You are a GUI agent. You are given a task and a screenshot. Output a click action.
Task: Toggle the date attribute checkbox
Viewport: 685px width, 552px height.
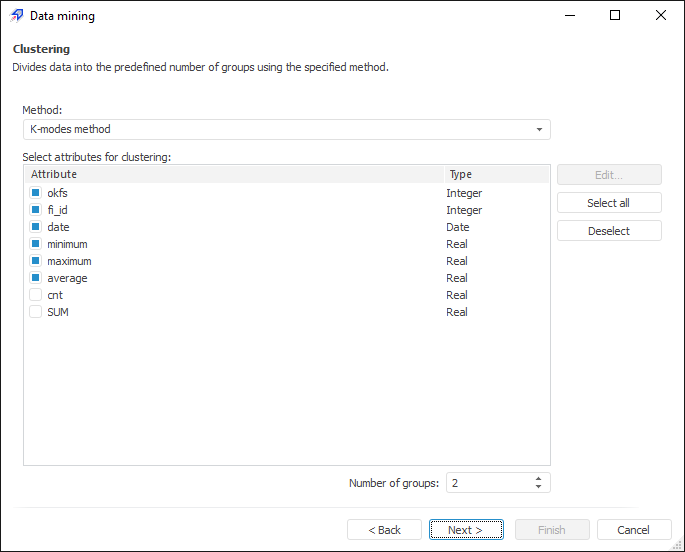coord(36,227)
